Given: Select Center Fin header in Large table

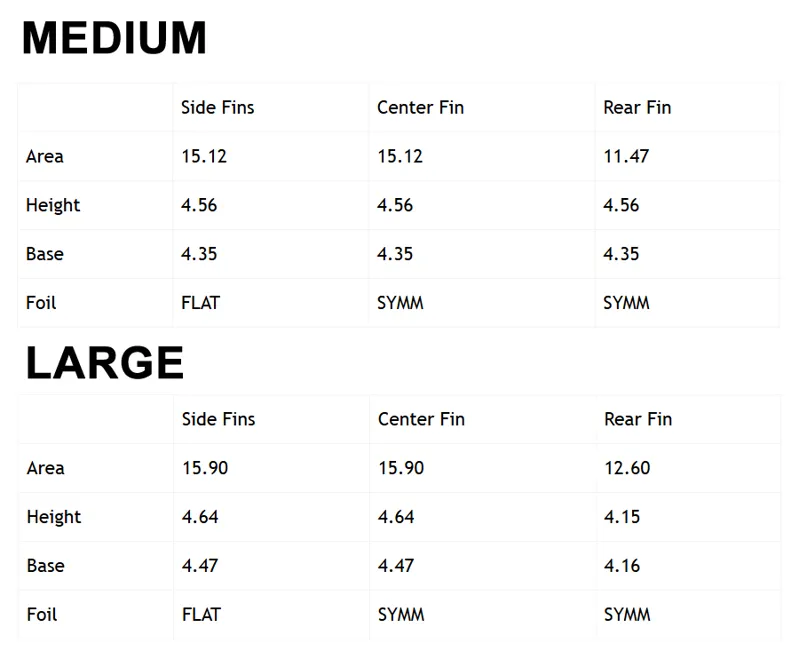Looking at the screenshot, I should (421, 420).
